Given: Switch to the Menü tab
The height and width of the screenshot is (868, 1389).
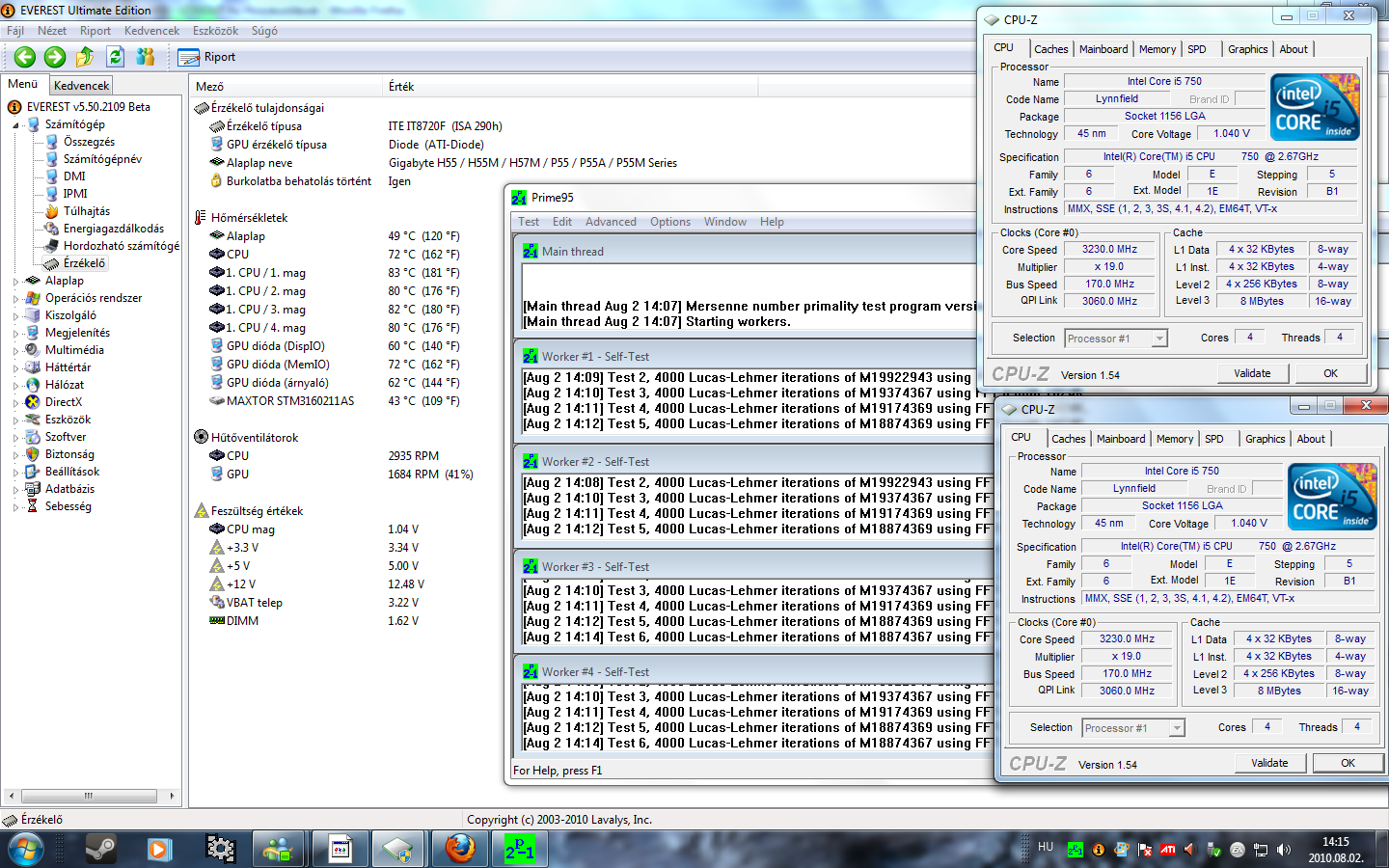Looking at the screenshot, I should (23, 84).
